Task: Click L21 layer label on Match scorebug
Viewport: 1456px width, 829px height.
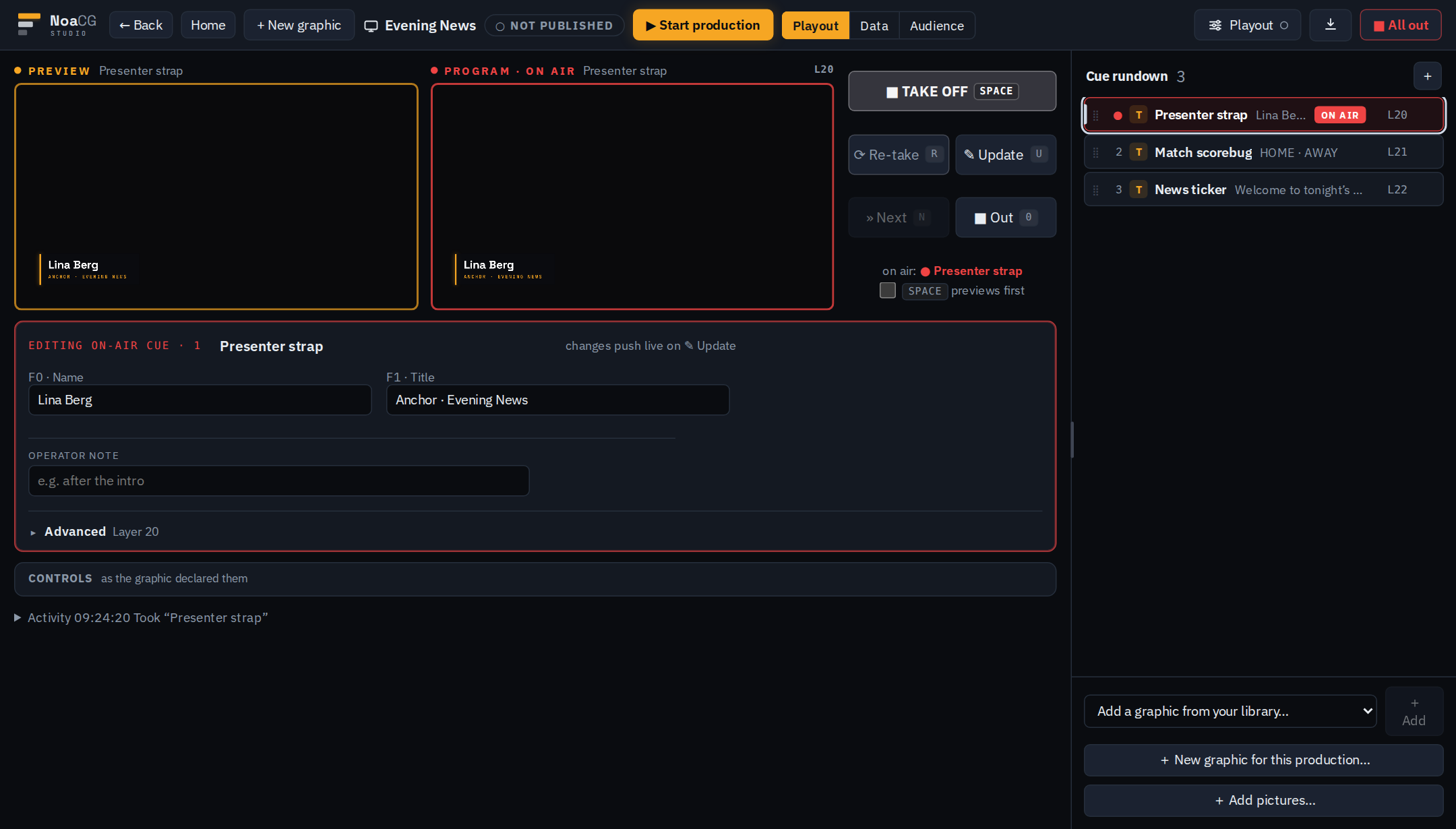Action: (1397, 152)
